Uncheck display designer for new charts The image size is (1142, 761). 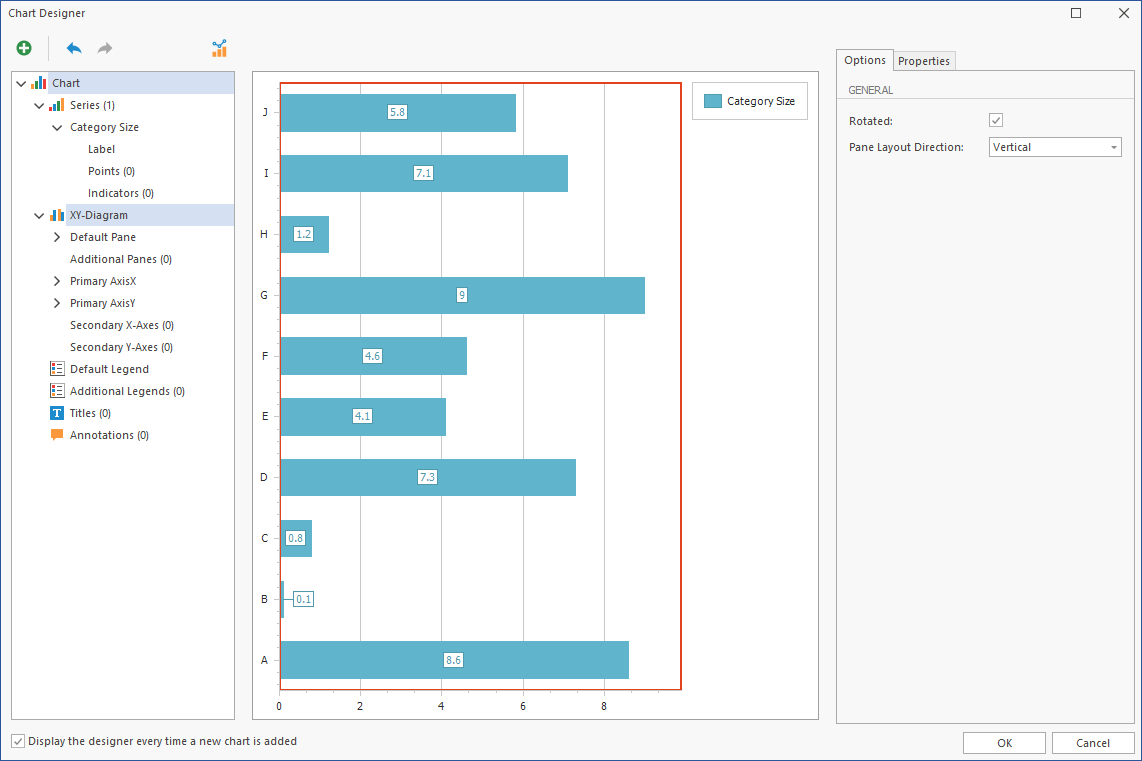18,741
